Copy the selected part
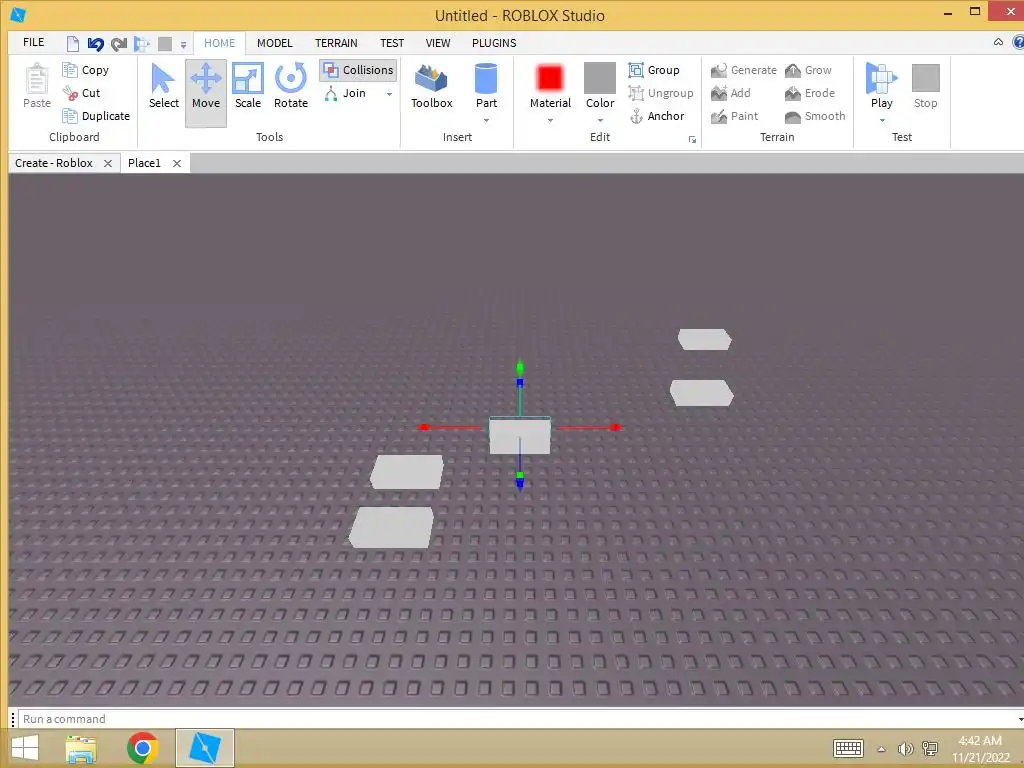 86,70
